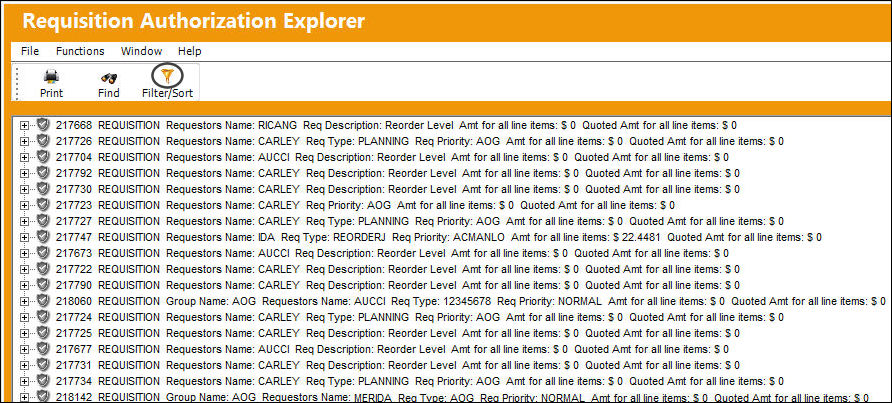Click shield icon of requisition 217722

pos(43,268)
